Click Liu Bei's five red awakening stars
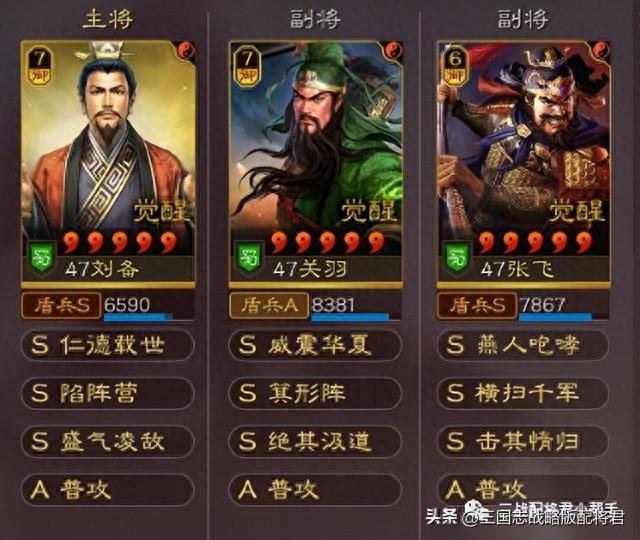Image resolution: width=640 pixels, height=540 pixels. tap(121, 242)
